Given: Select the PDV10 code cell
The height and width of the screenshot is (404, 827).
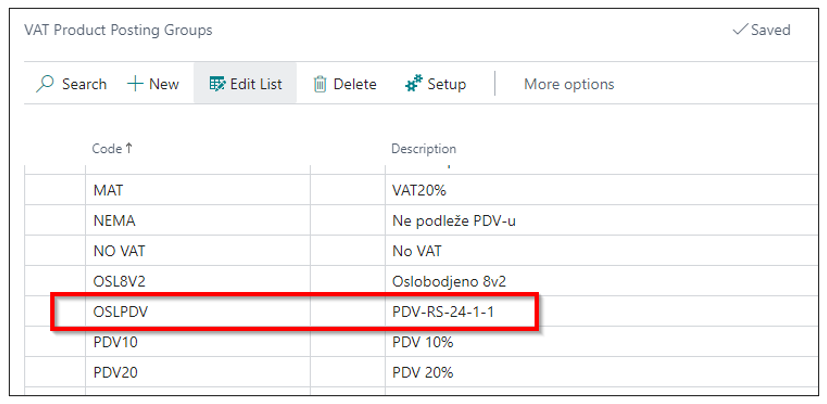Looking at the screenshot, I should (x=198, y=342).
